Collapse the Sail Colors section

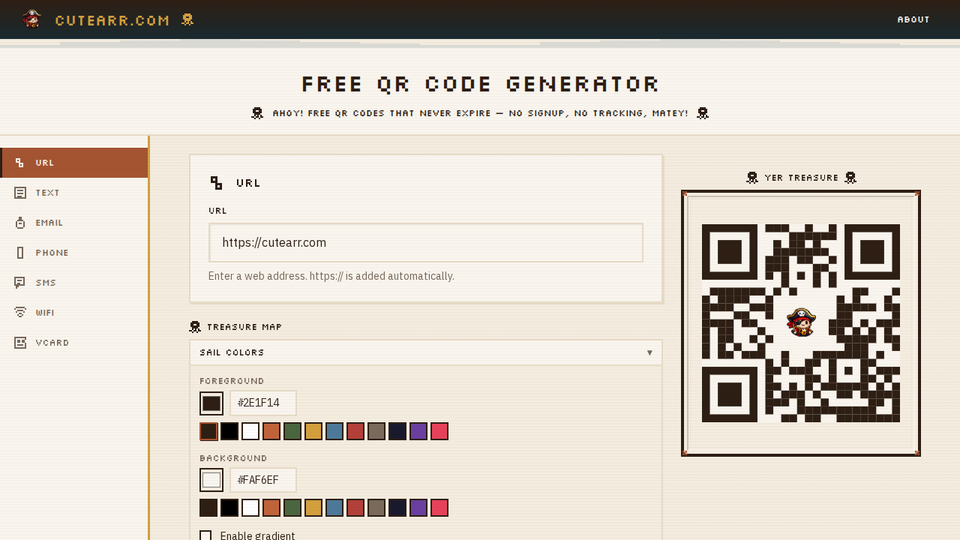pos(426,353)
